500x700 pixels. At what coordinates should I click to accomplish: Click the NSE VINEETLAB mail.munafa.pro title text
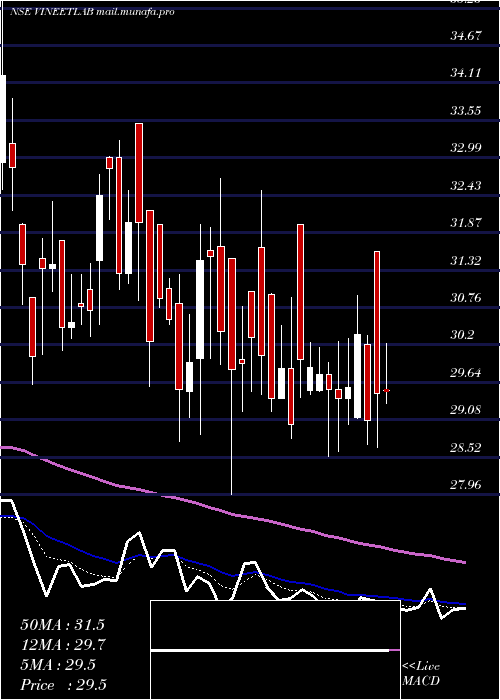92,12
